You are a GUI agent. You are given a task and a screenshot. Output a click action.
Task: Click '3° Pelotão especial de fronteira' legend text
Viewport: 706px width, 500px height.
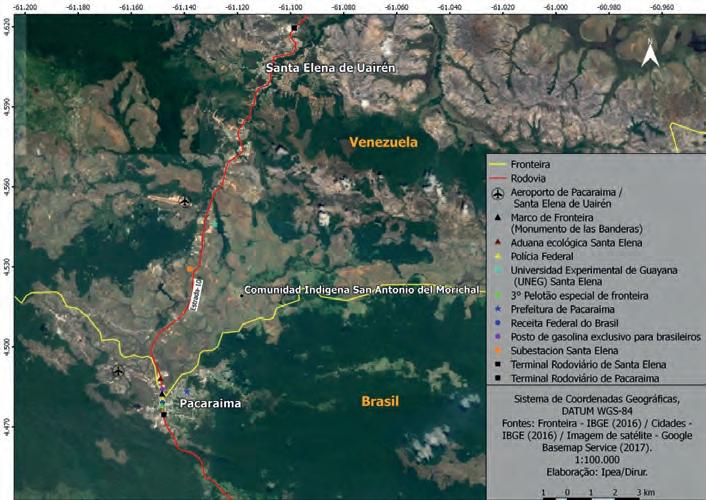pyautogui.click(x=579, y=296)
